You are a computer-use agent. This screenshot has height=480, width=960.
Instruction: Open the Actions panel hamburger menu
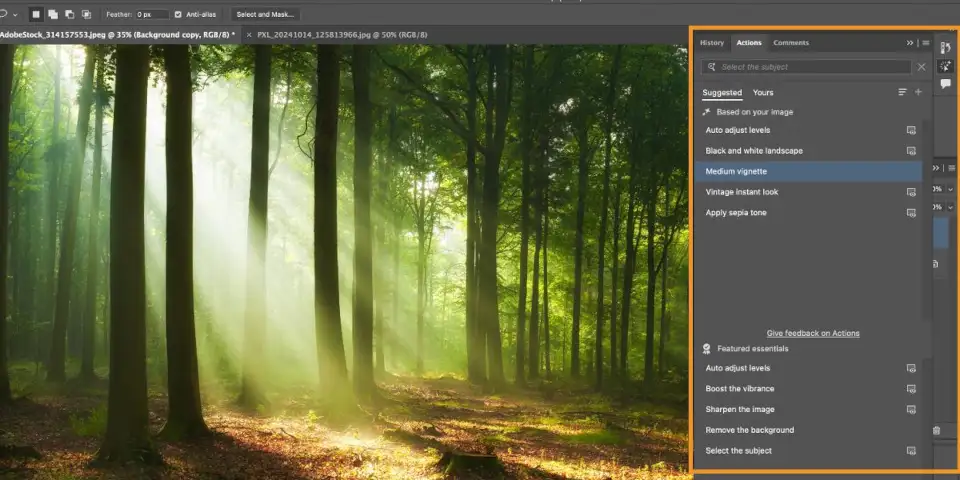point(925,43)
